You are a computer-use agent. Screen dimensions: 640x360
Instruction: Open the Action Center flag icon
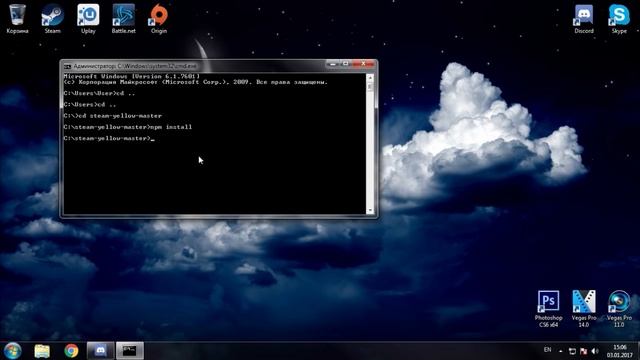tap(584, 351)
